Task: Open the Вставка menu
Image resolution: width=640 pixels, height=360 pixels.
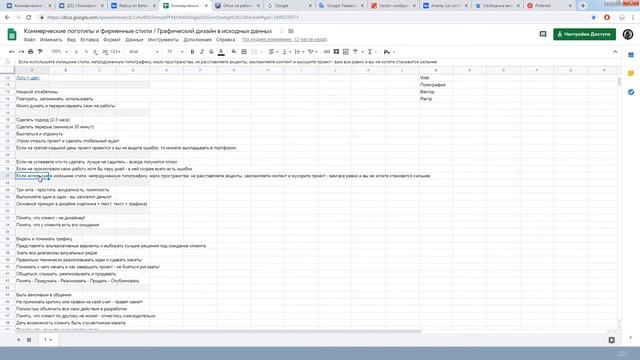Action: tap(89, 40)
